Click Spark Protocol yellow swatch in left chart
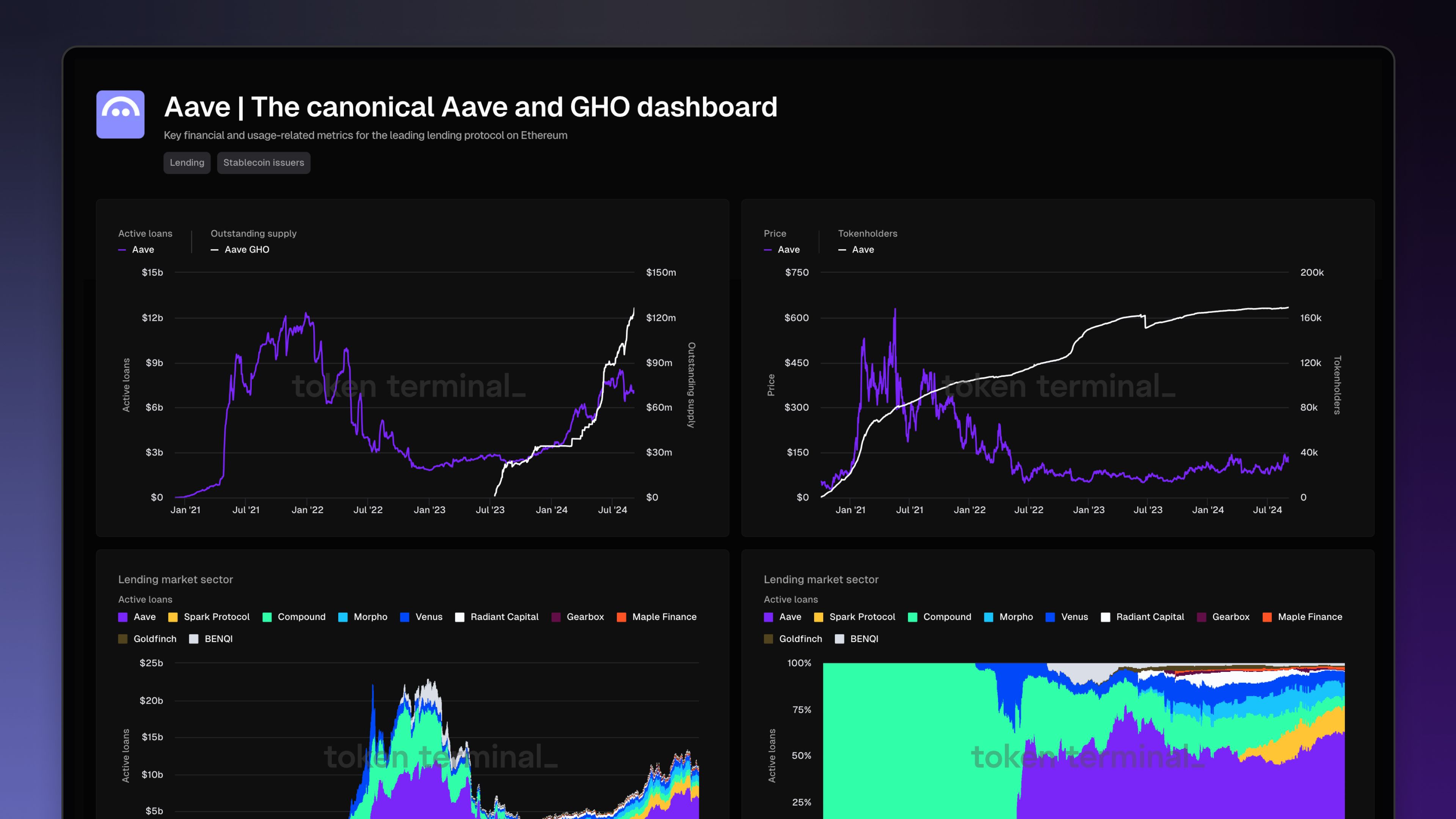Viewport: 1456px width, 819px height. 173,617
